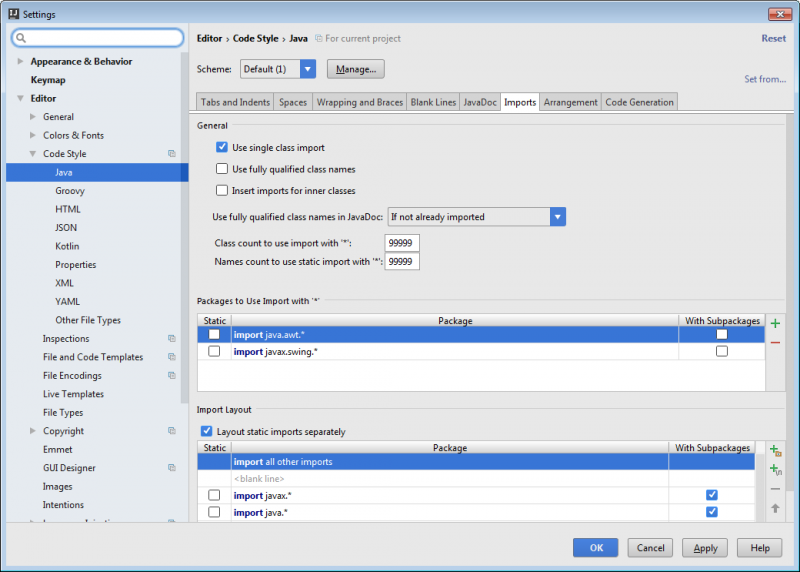Add package entry to Import Layout
The height and width of the screenshot is (572, 800).
(x=775, y=452)
